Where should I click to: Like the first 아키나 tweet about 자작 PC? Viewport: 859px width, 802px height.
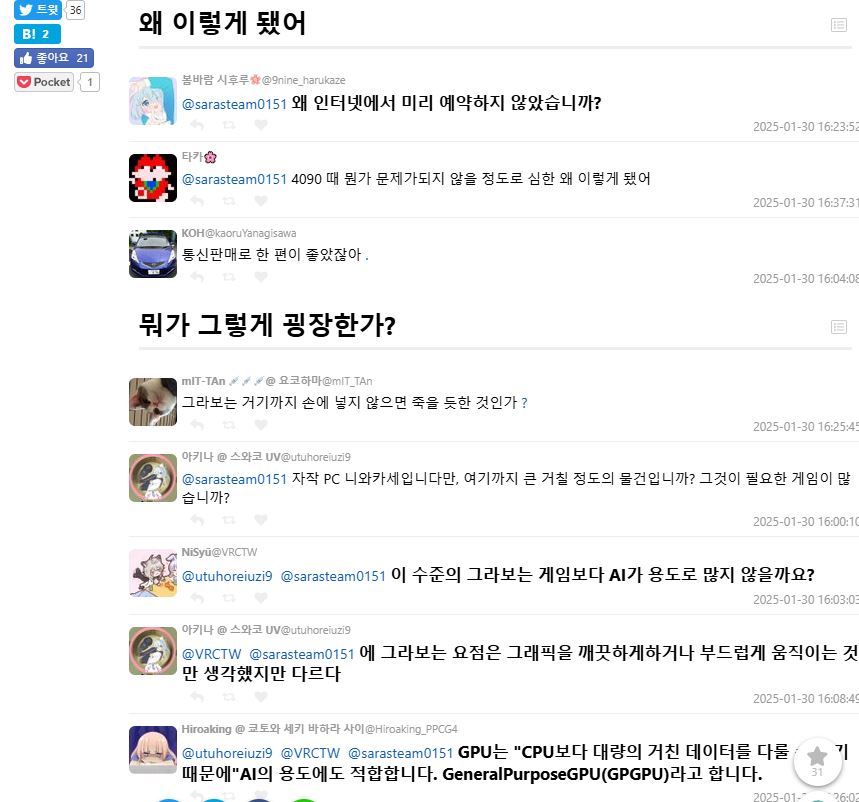pyautogui.click(x=261, y=519)
